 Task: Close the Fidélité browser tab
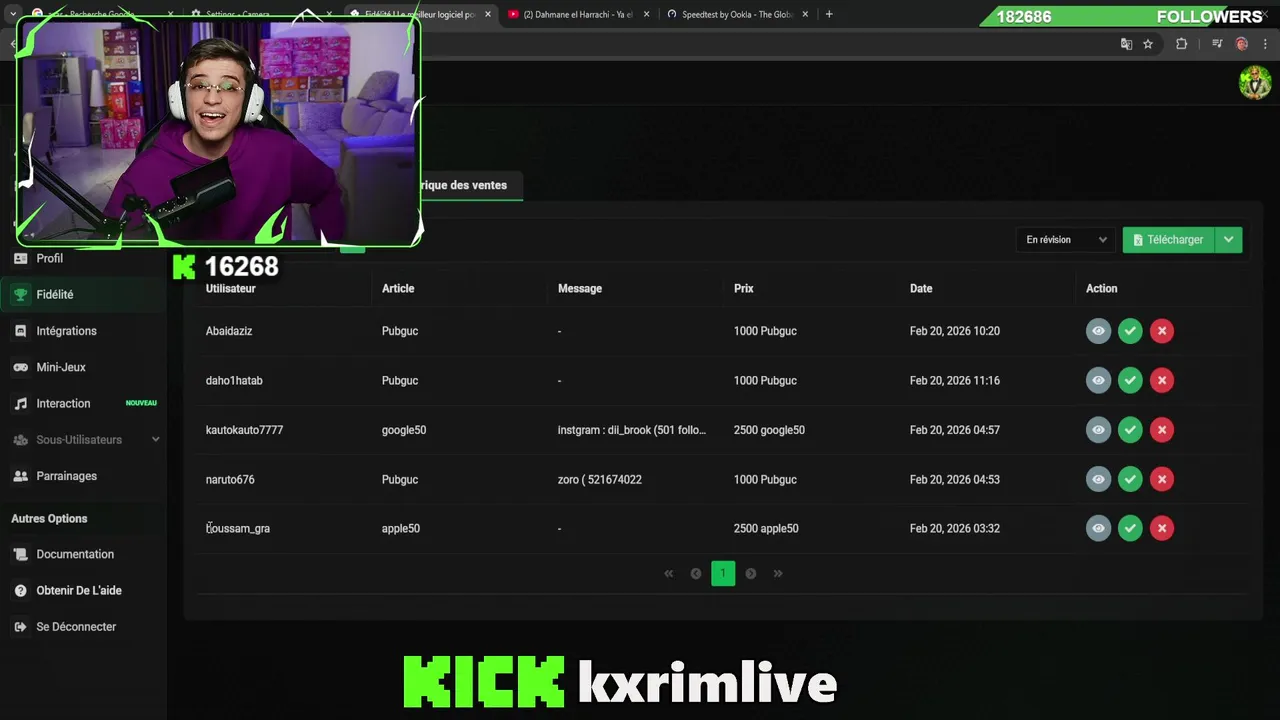point(488,15)
